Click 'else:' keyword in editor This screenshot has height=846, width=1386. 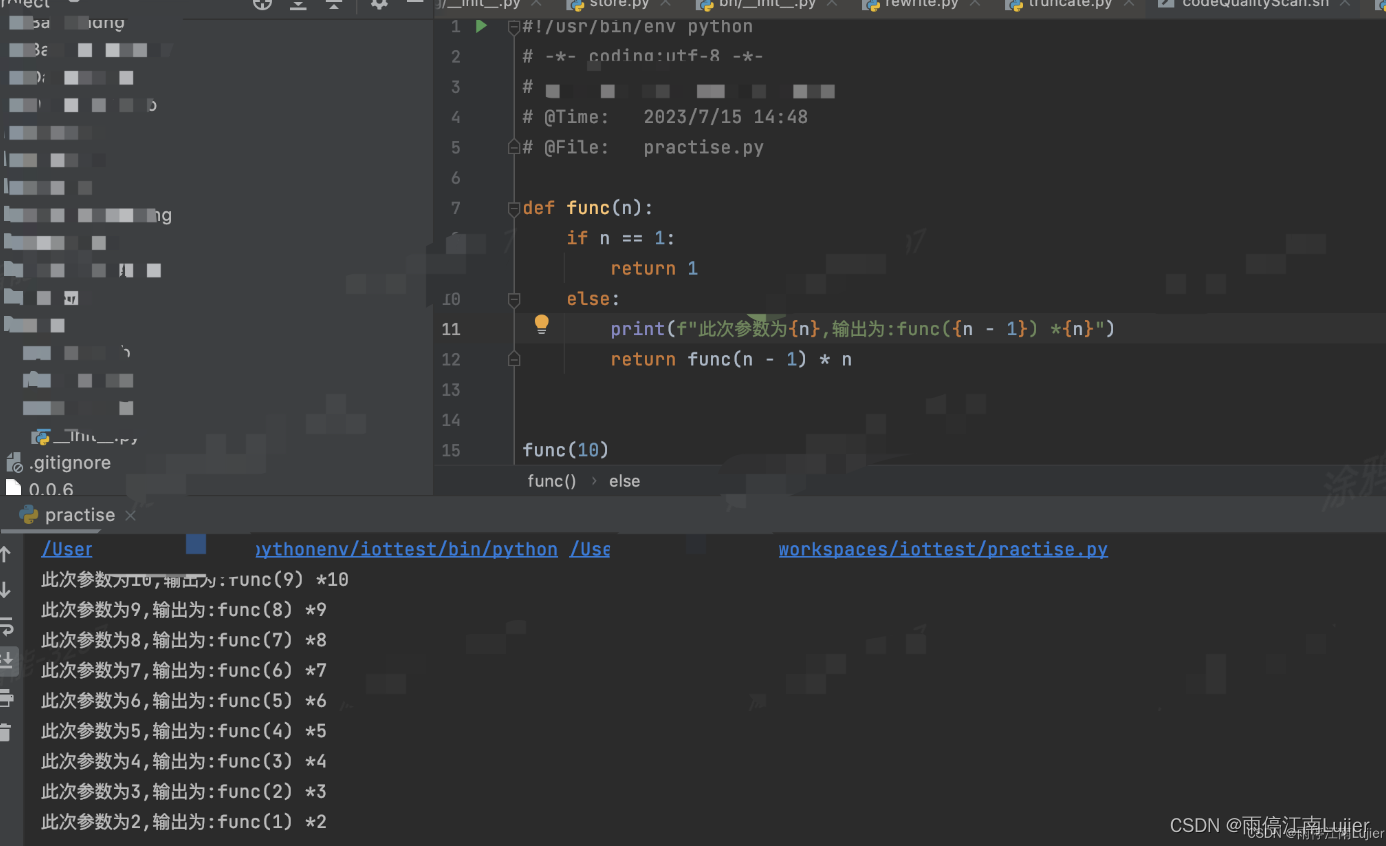coord(593,299)
